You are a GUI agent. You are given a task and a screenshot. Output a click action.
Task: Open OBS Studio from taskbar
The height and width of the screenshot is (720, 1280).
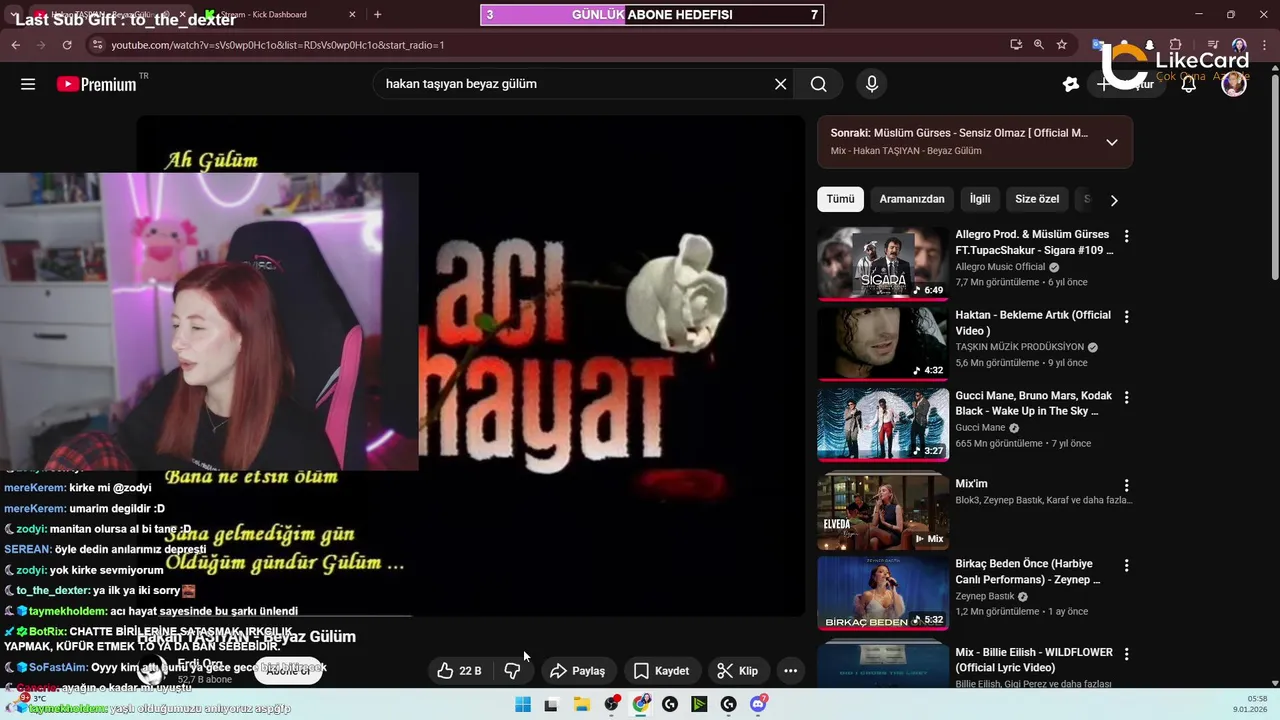(611, 705)
